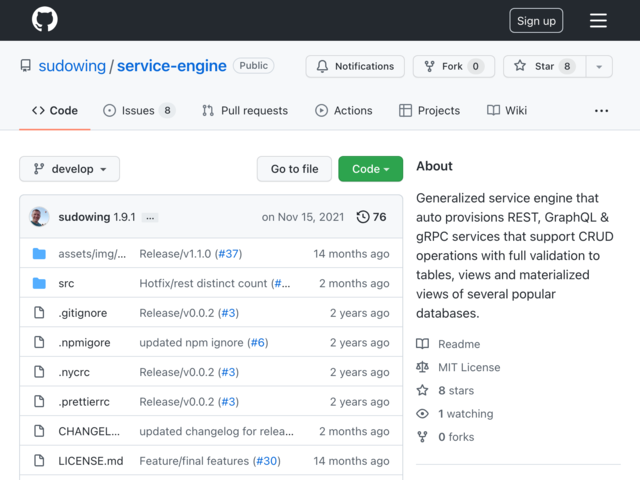
Task: Click the scale icon beside MIT License
Action: (x=422, y=367)
